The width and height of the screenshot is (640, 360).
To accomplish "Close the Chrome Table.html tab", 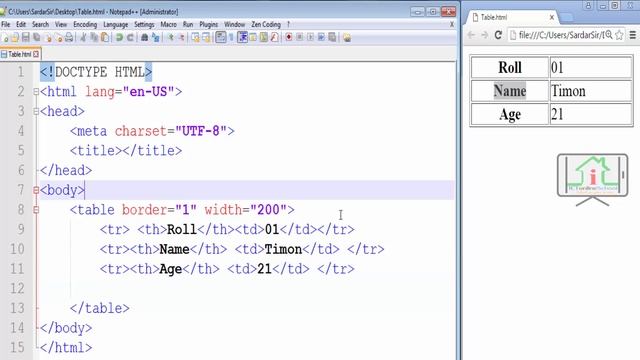I will click(552, 17).
